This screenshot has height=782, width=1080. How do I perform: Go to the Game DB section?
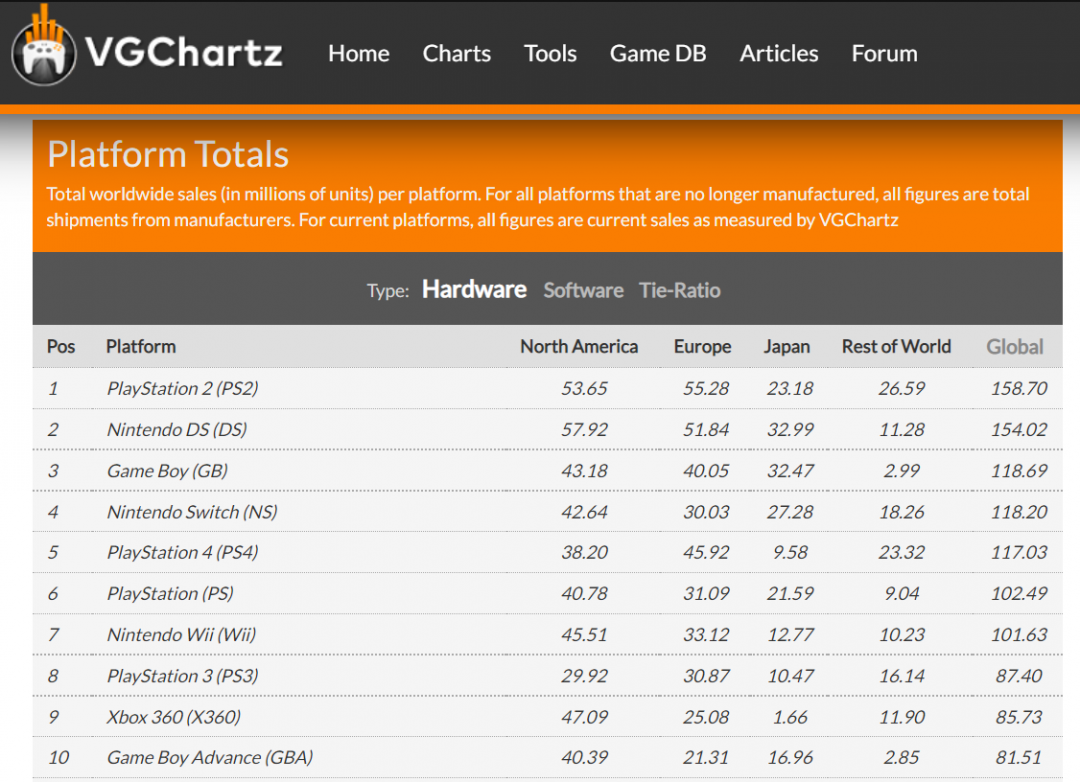click(x=658, y=54)
